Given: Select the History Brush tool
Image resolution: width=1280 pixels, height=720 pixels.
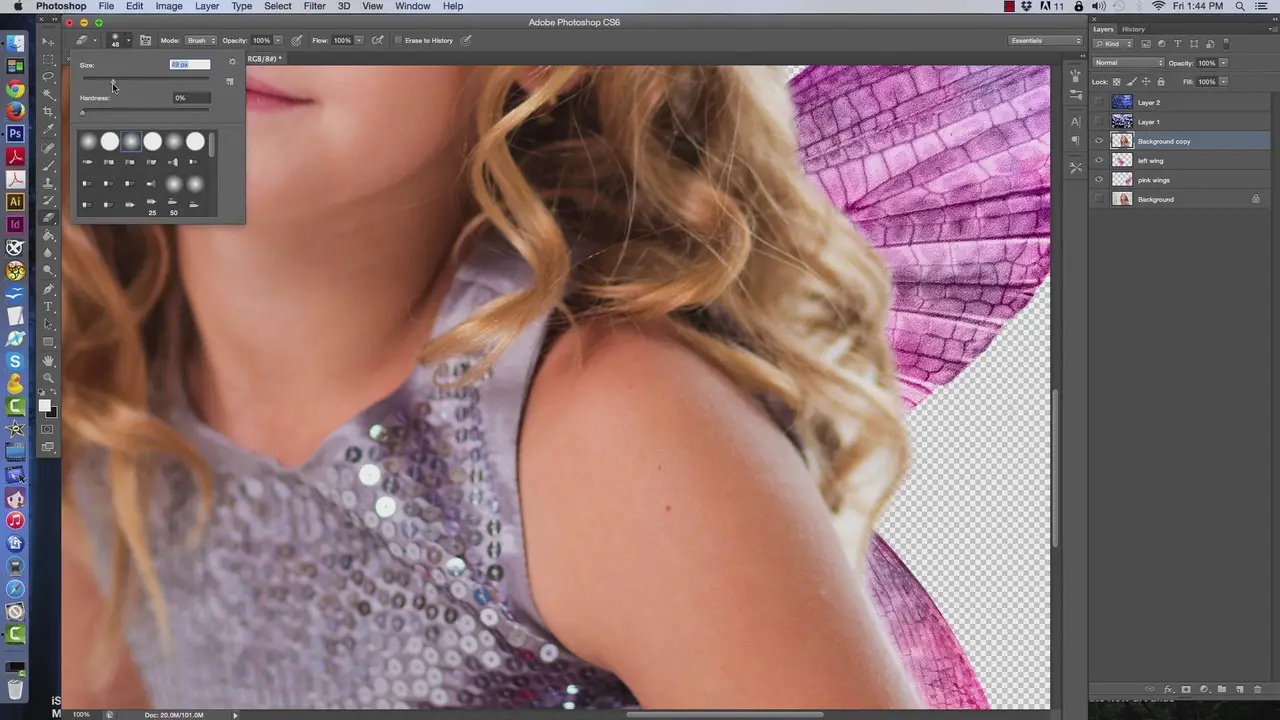Looking at the screenshot, I should 47,200.
